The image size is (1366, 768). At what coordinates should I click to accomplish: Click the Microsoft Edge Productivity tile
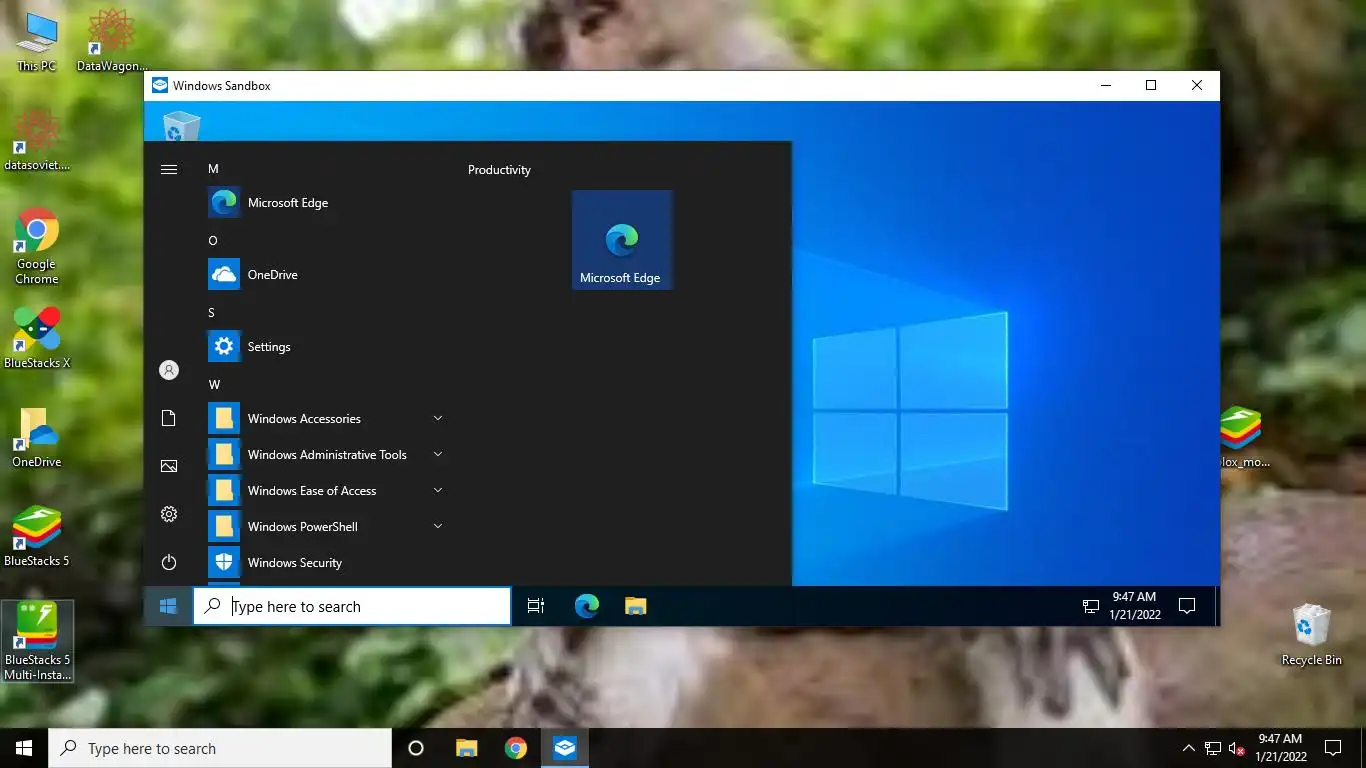[622, 240]
